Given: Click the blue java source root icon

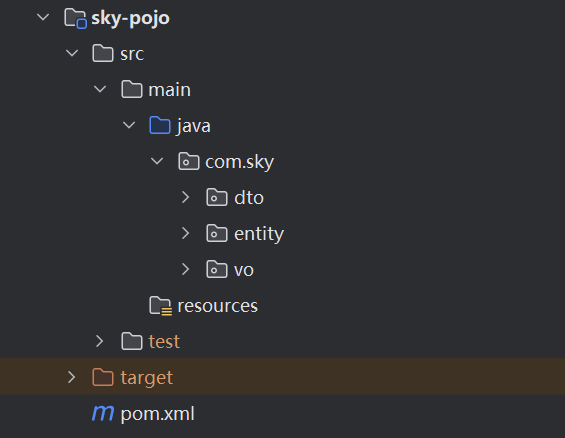Looking at the screenshot, I should (x=160, y=125).
